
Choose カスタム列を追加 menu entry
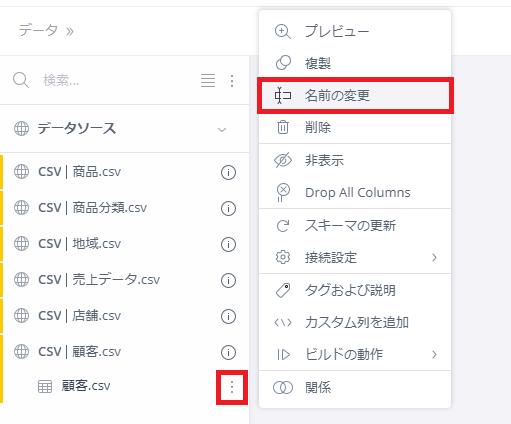(x=355, y=322)
